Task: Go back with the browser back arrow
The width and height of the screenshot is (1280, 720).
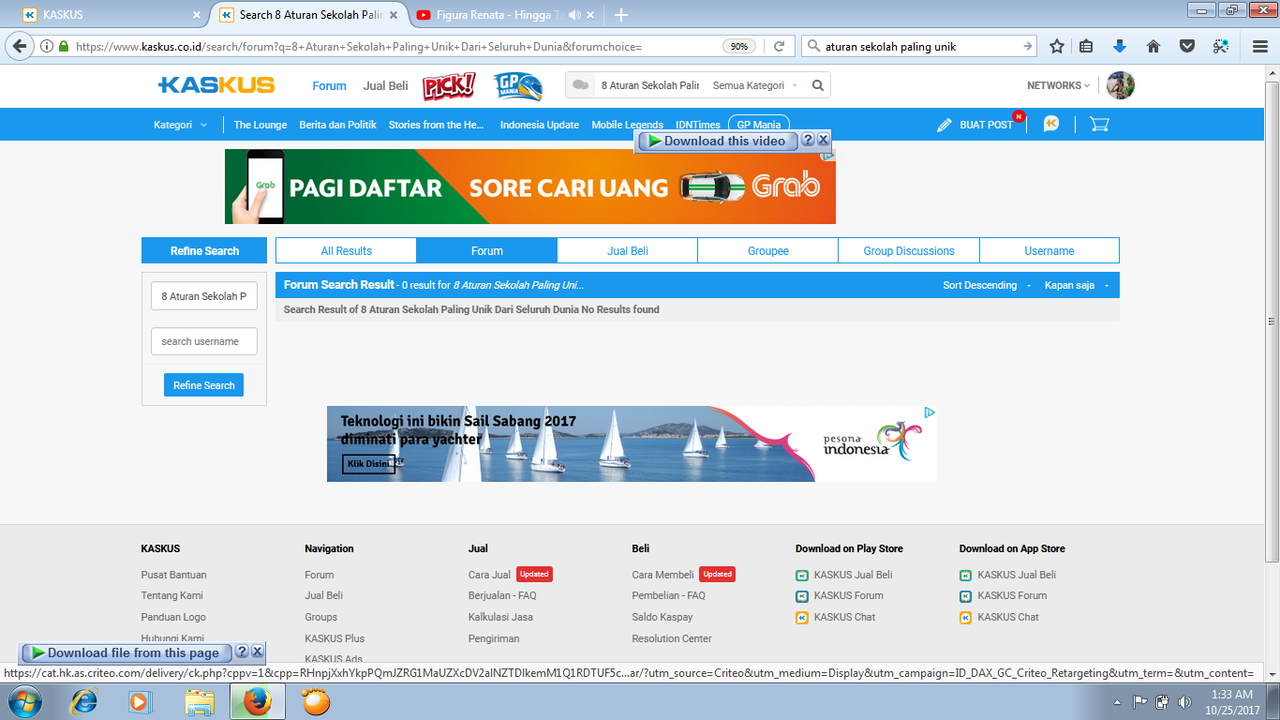Action: (x=18, y=46)
